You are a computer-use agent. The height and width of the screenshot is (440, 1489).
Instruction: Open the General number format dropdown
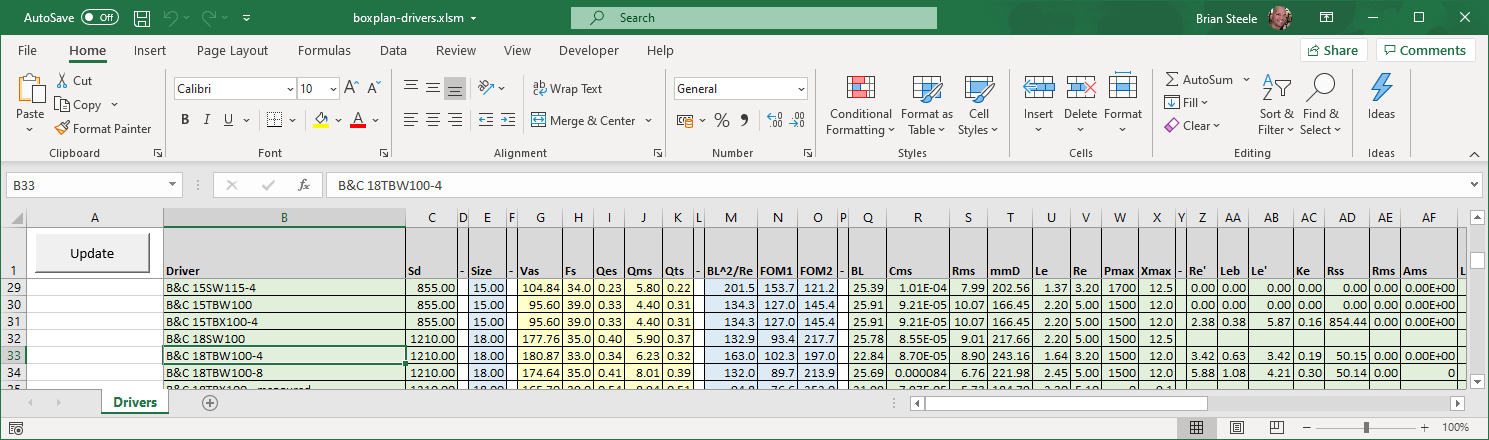click(801, 89)
